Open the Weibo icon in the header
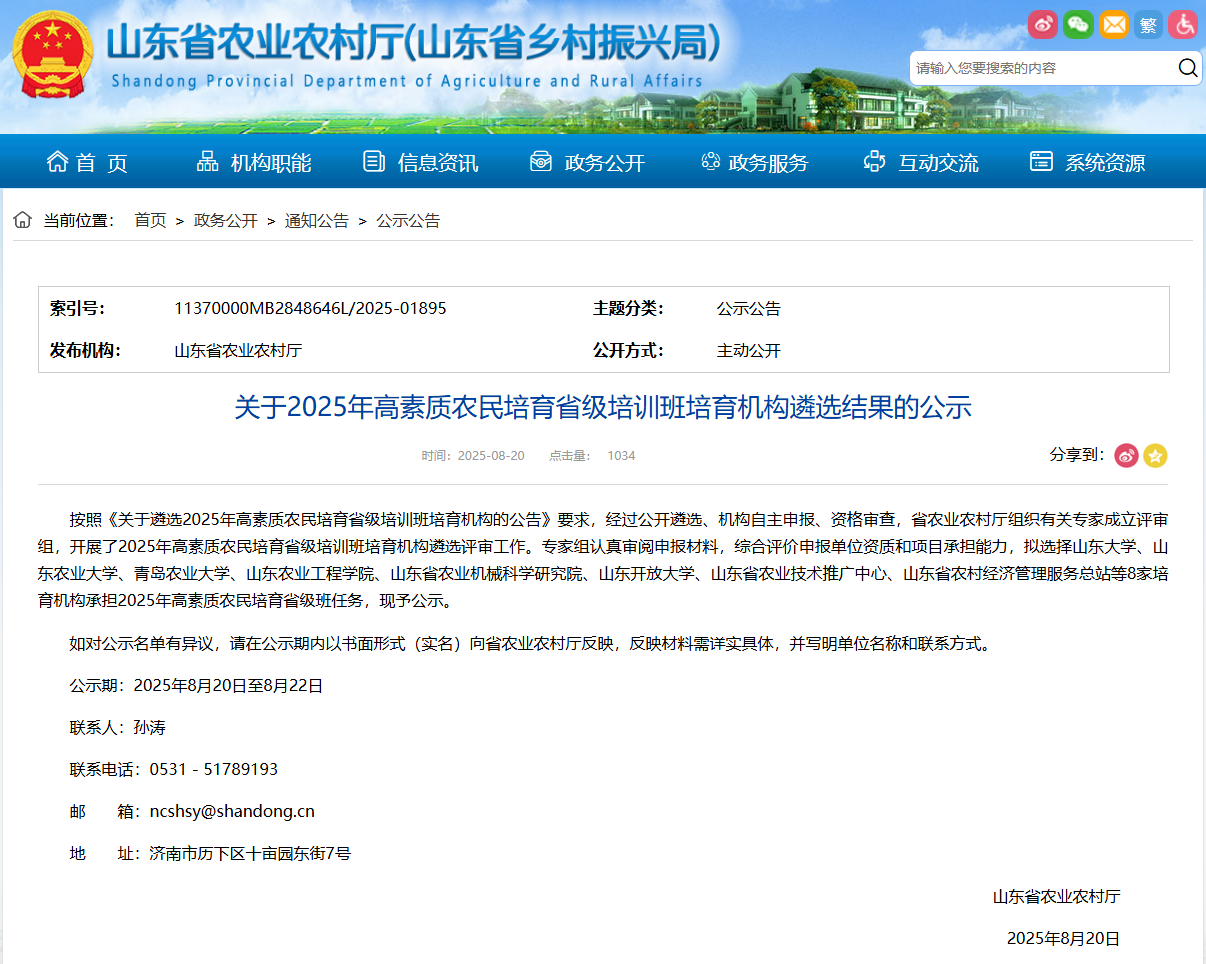The image size is (1206, 964). coord(1043,24)
